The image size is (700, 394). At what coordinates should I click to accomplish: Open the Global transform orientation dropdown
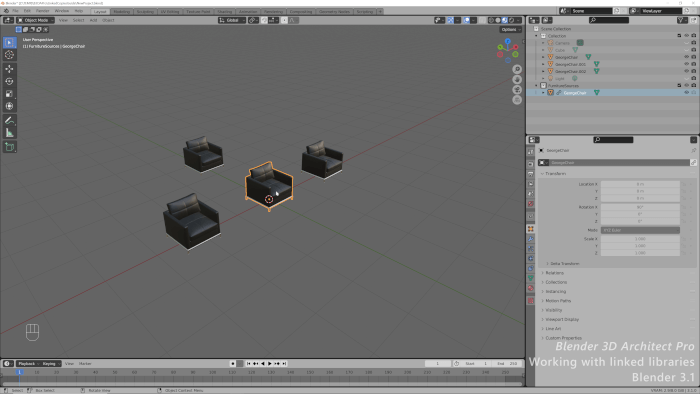(x=232, y=20)
